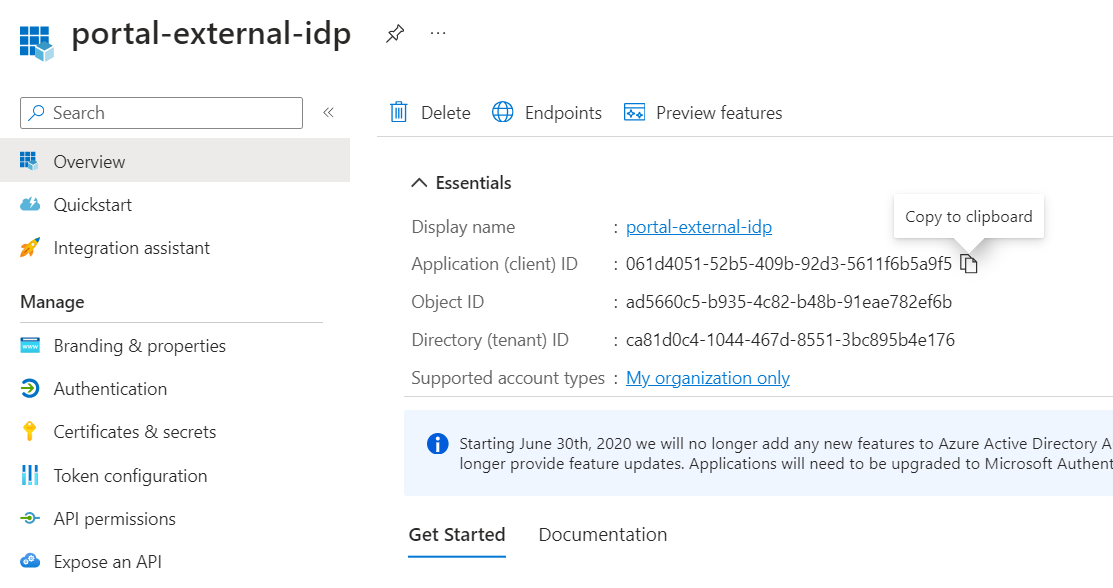Image resolution: width=1113 pixels, height=588 pixels.
Task: Copy the Application (client) ID to clipboard
Action: [x=967, y=263]
